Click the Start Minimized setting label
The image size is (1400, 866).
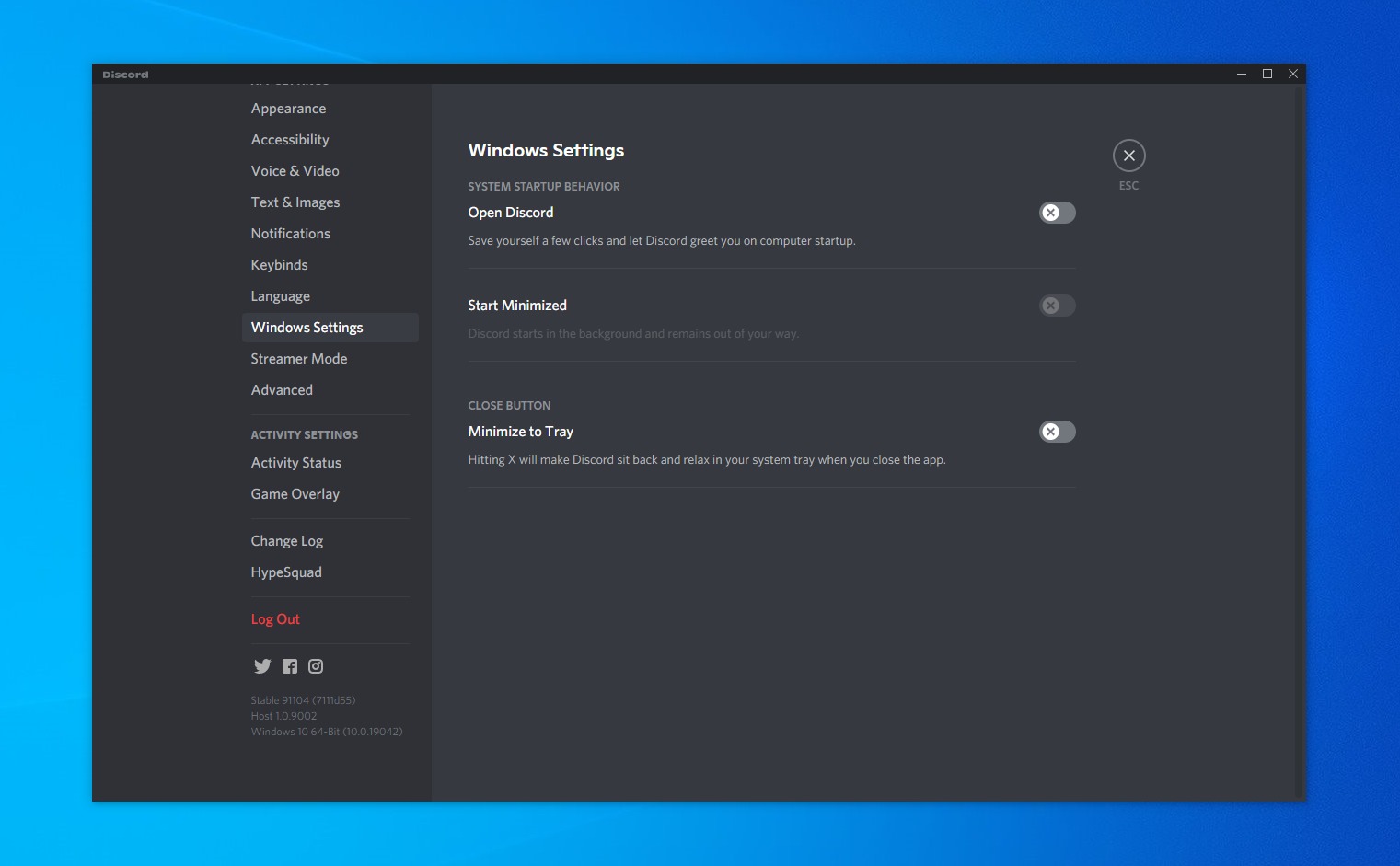click(517, 306)
